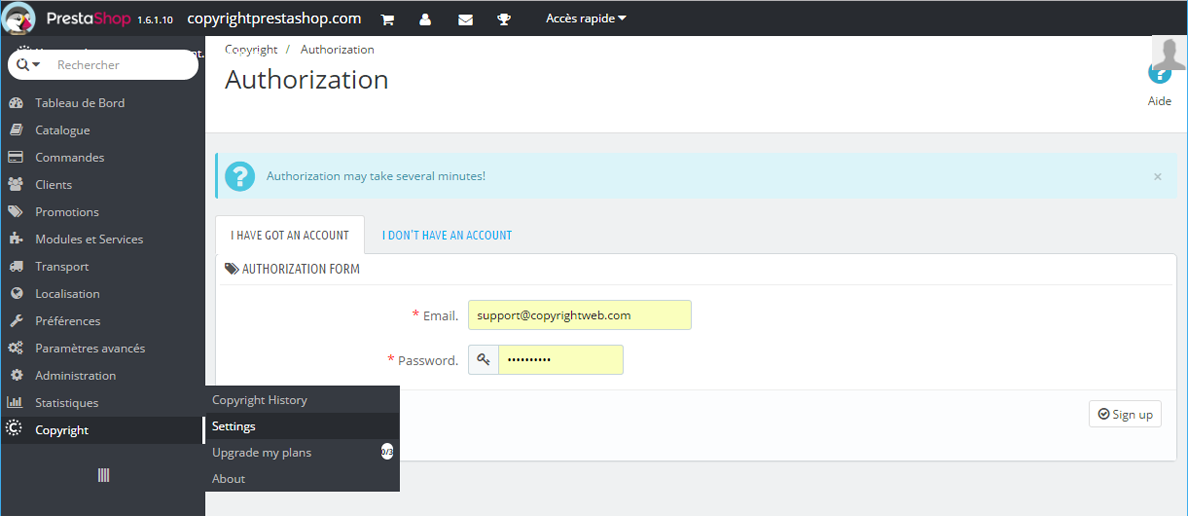Click the "Authorization may take several minutes!" text
The width and height of the screenshot is (1188, 516).
click(376, 176)
